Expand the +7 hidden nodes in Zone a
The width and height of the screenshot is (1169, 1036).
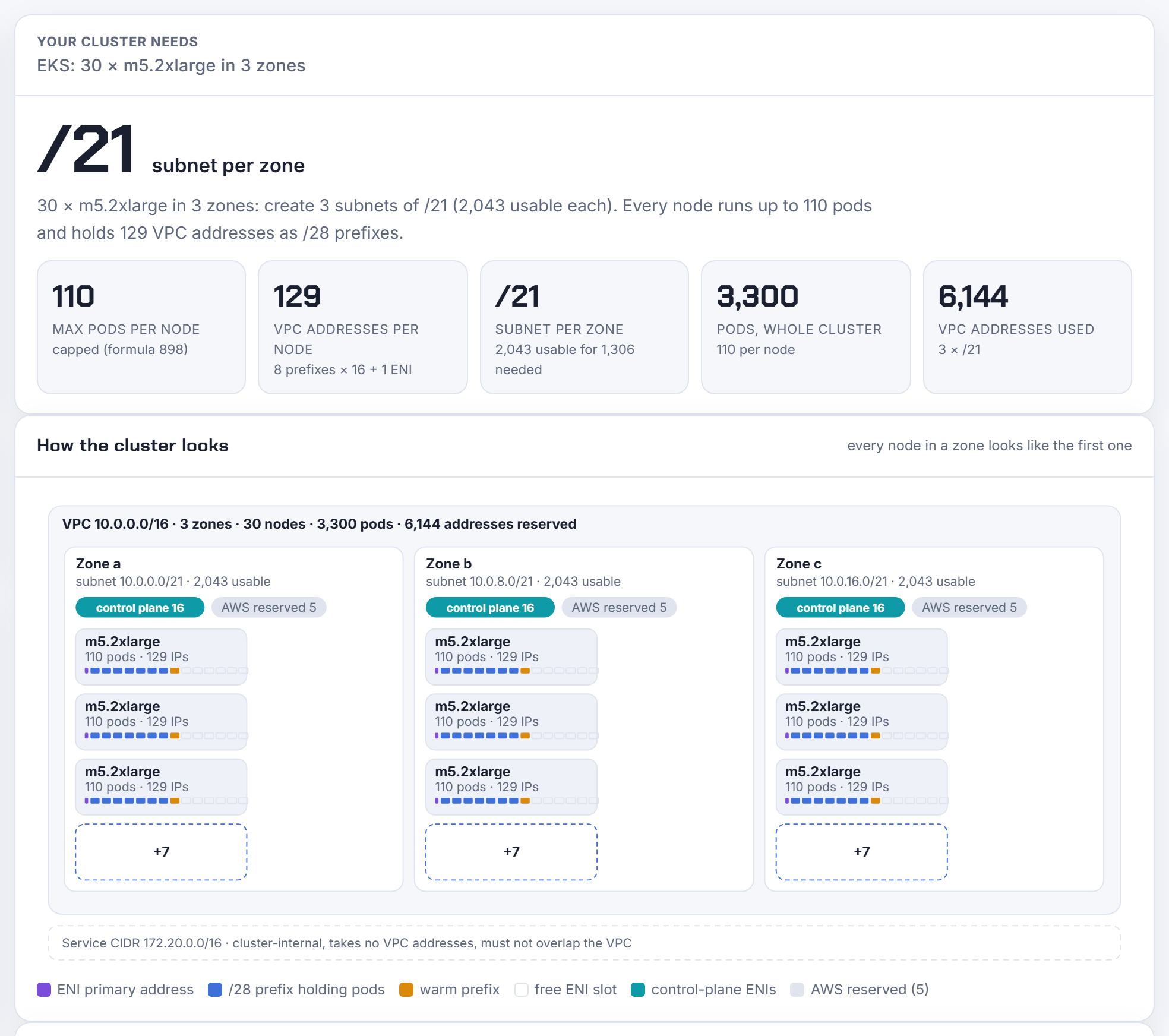tap(161, 852)
